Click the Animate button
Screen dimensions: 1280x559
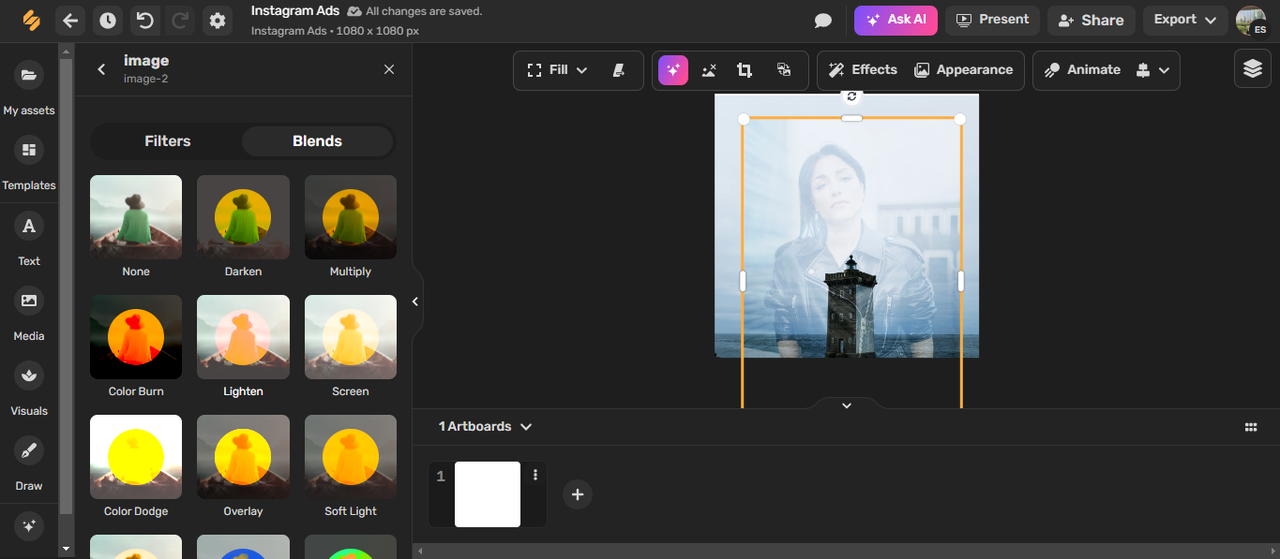(x=1082, y=70)
